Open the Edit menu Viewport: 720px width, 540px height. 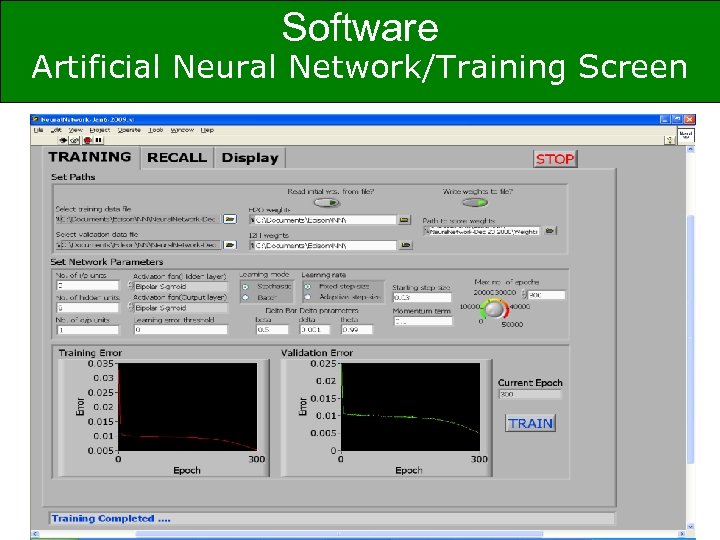(x=56, y=130)
